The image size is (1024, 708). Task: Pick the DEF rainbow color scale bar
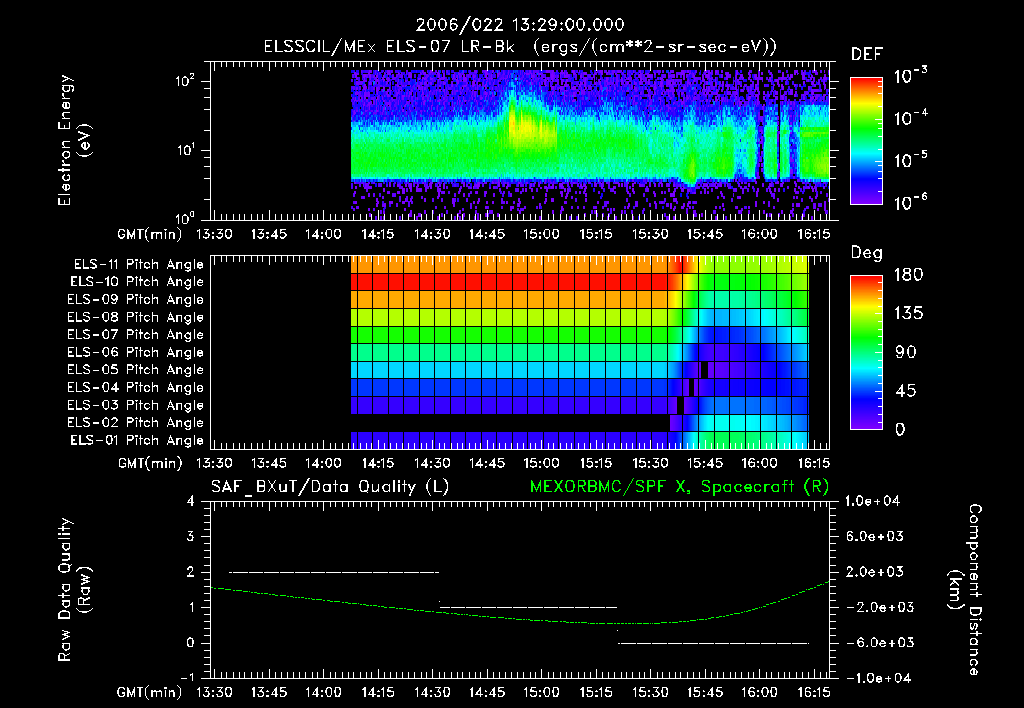coord(866,140)
